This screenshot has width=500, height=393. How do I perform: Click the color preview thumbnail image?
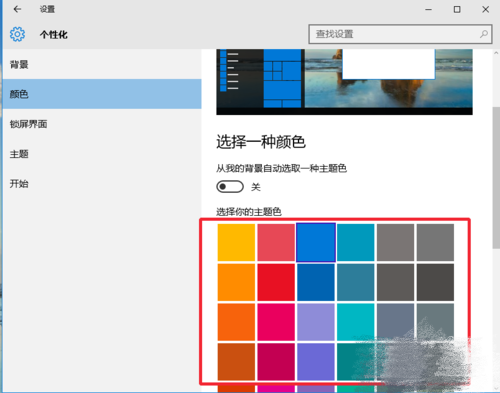click(x=344, y=82)
